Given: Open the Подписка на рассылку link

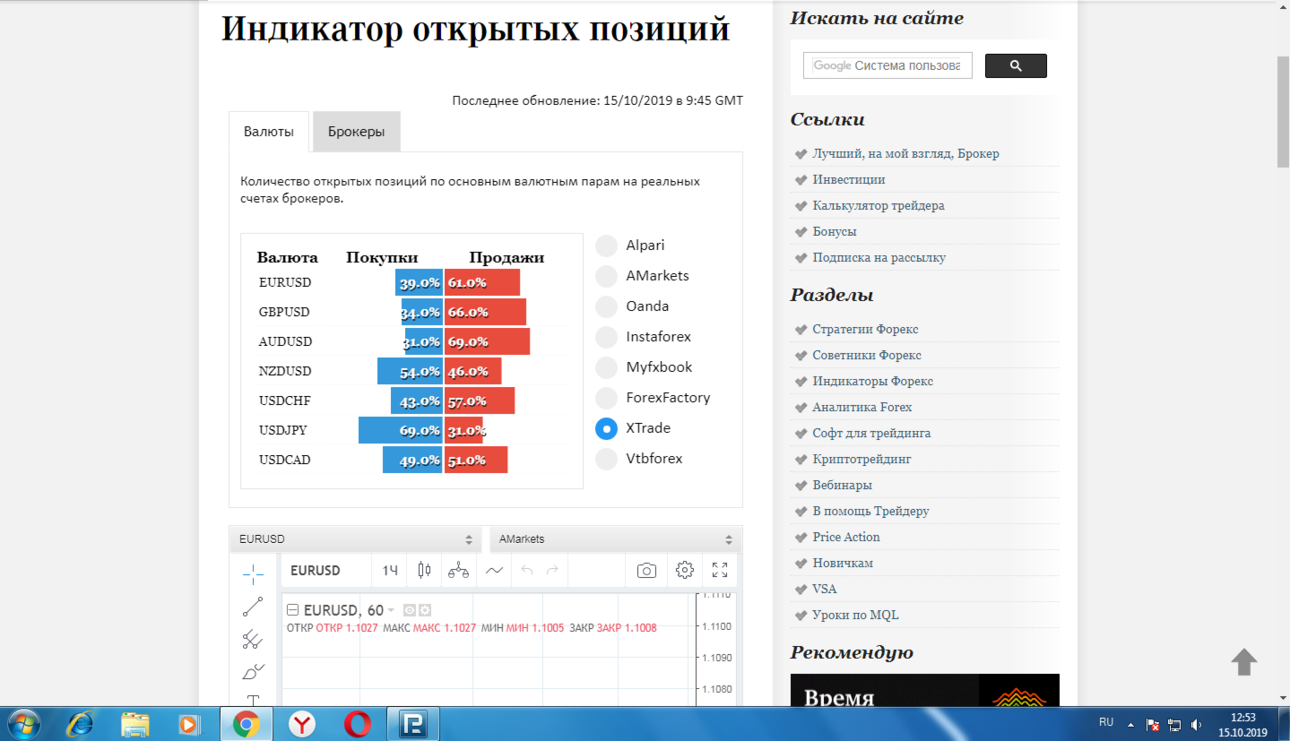Looking at the screenshot, I should click(879, 258).
